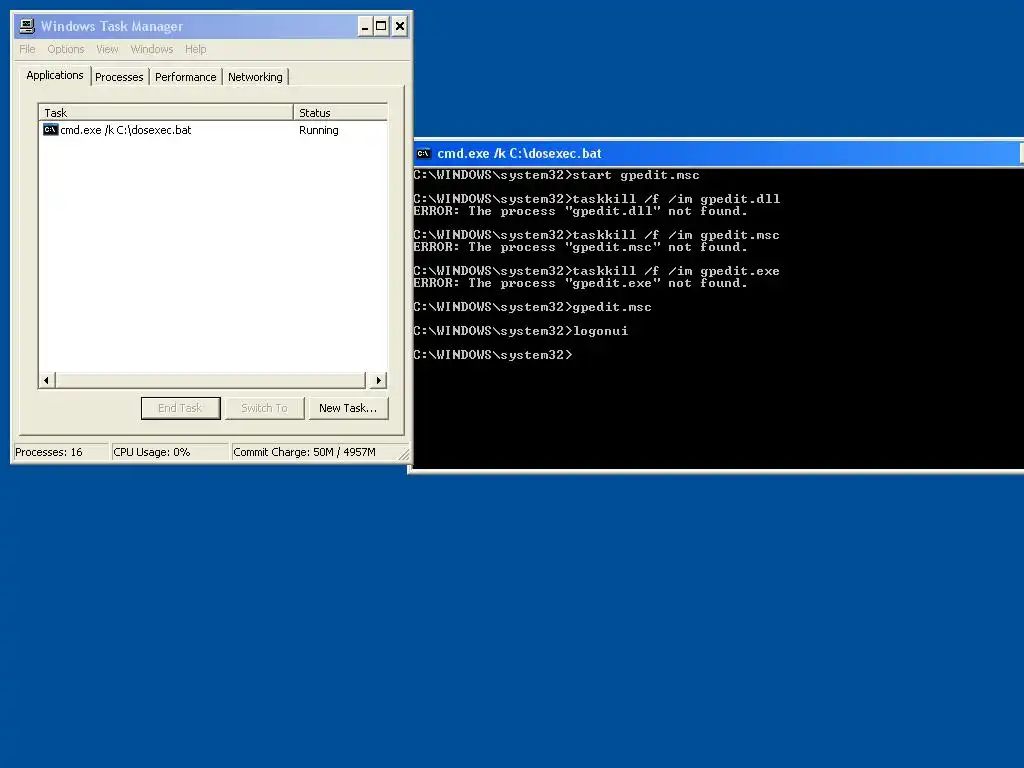Open the Options menu in Task Manager

point(66,49)
